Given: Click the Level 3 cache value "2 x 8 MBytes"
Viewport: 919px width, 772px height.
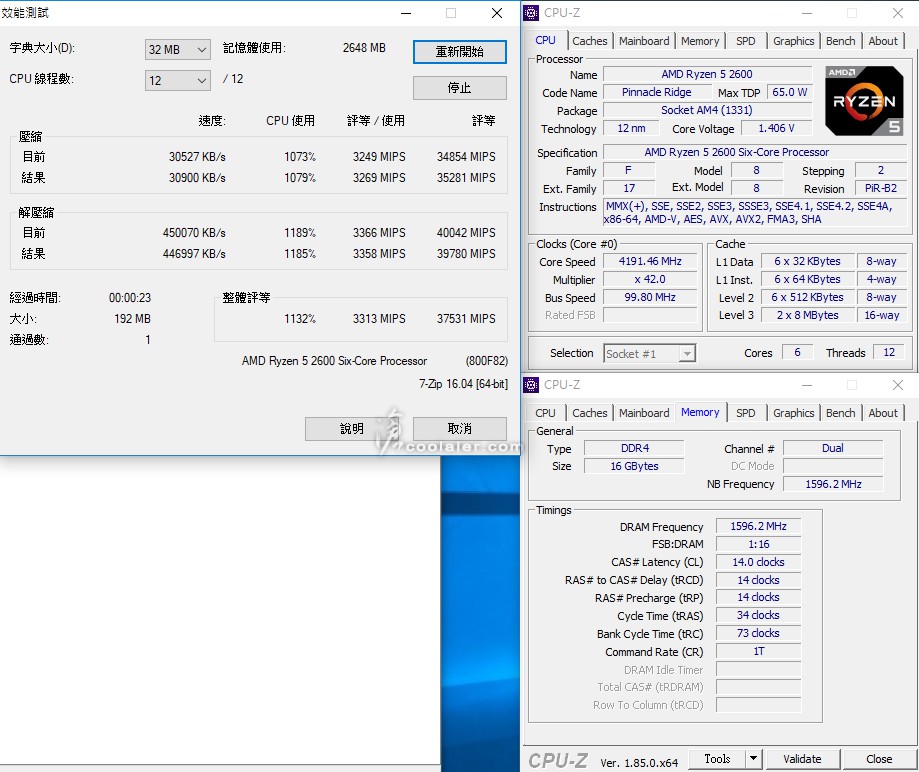Looking at the screenshot, I should 807,315.
